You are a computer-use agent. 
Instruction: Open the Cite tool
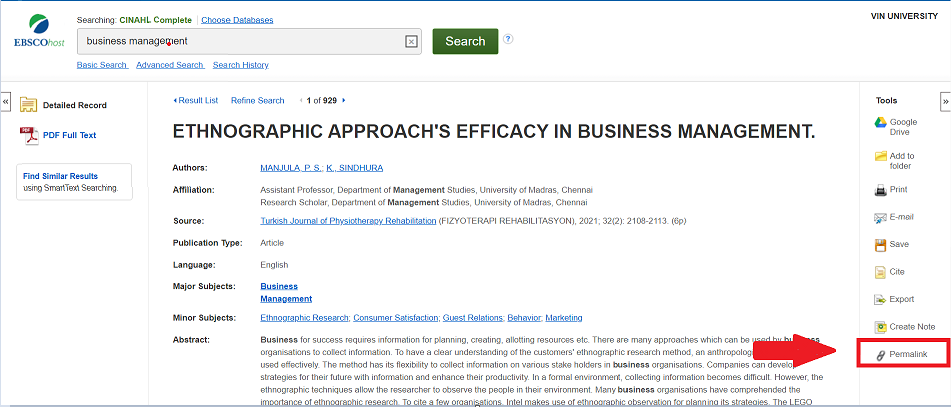[x=881, y=272]
